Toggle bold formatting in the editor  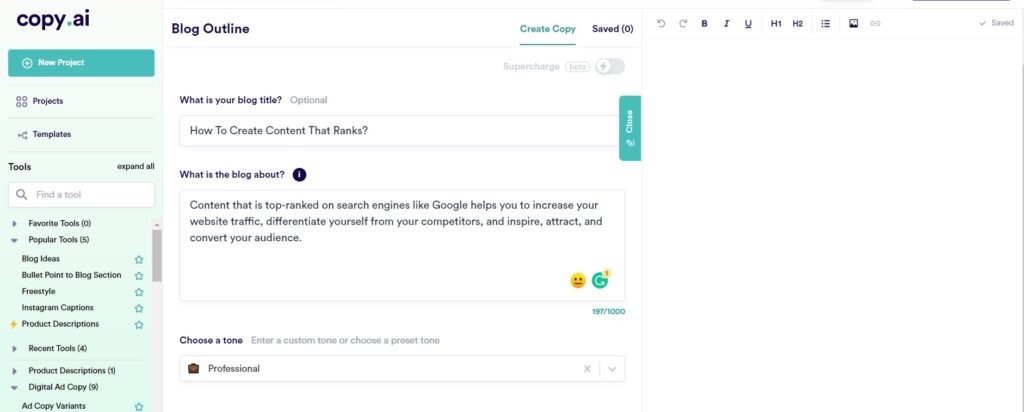pyautogui.click(x=704, y=24)
